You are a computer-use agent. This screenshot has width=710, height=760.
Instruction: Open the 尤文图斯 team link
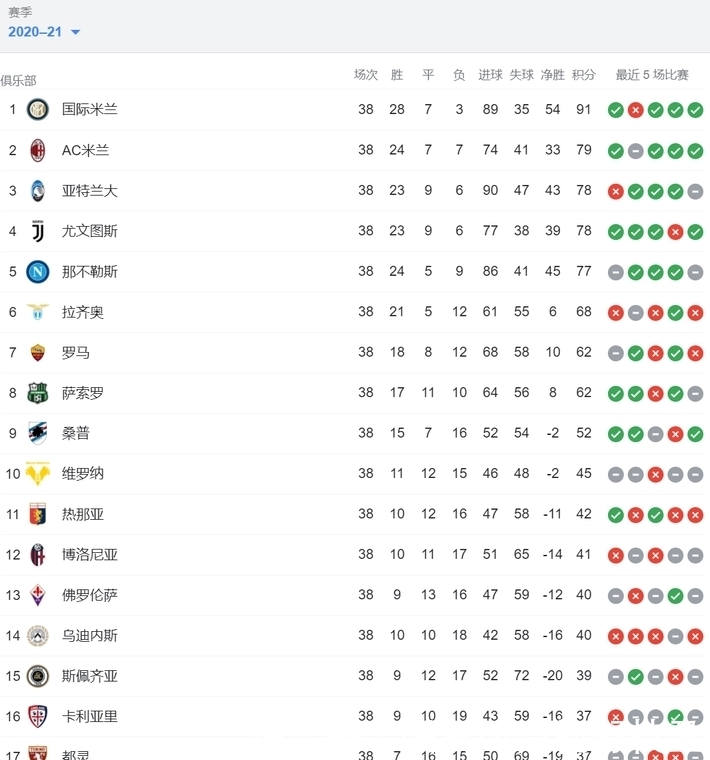tap(90, 231)
